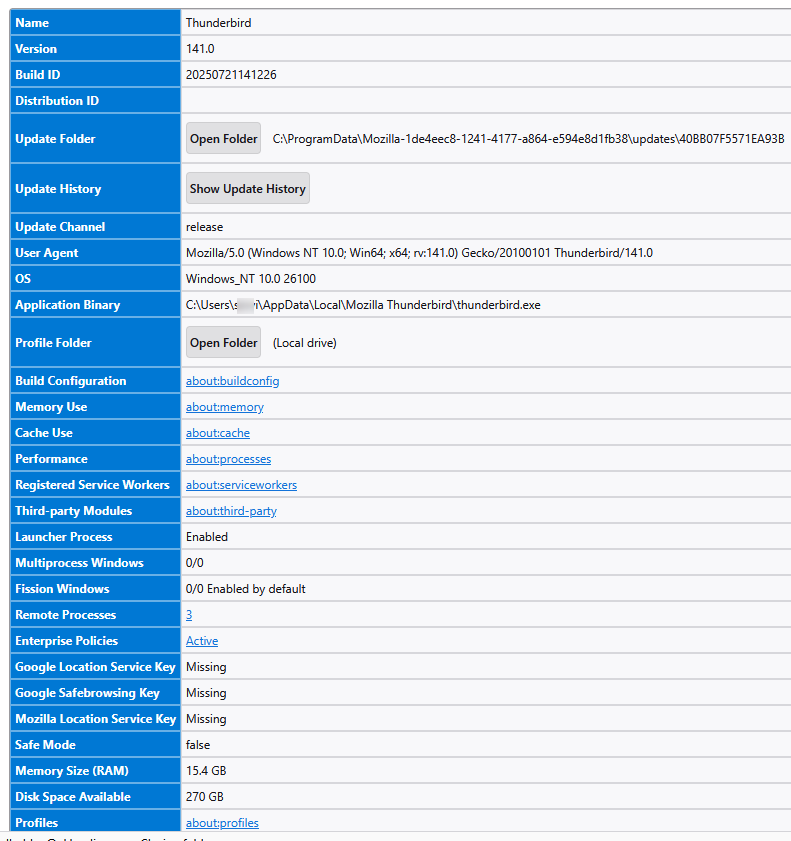Screen dimensions: 791x841
Task: Open the about:profiles link
Action: click(222, 823)
